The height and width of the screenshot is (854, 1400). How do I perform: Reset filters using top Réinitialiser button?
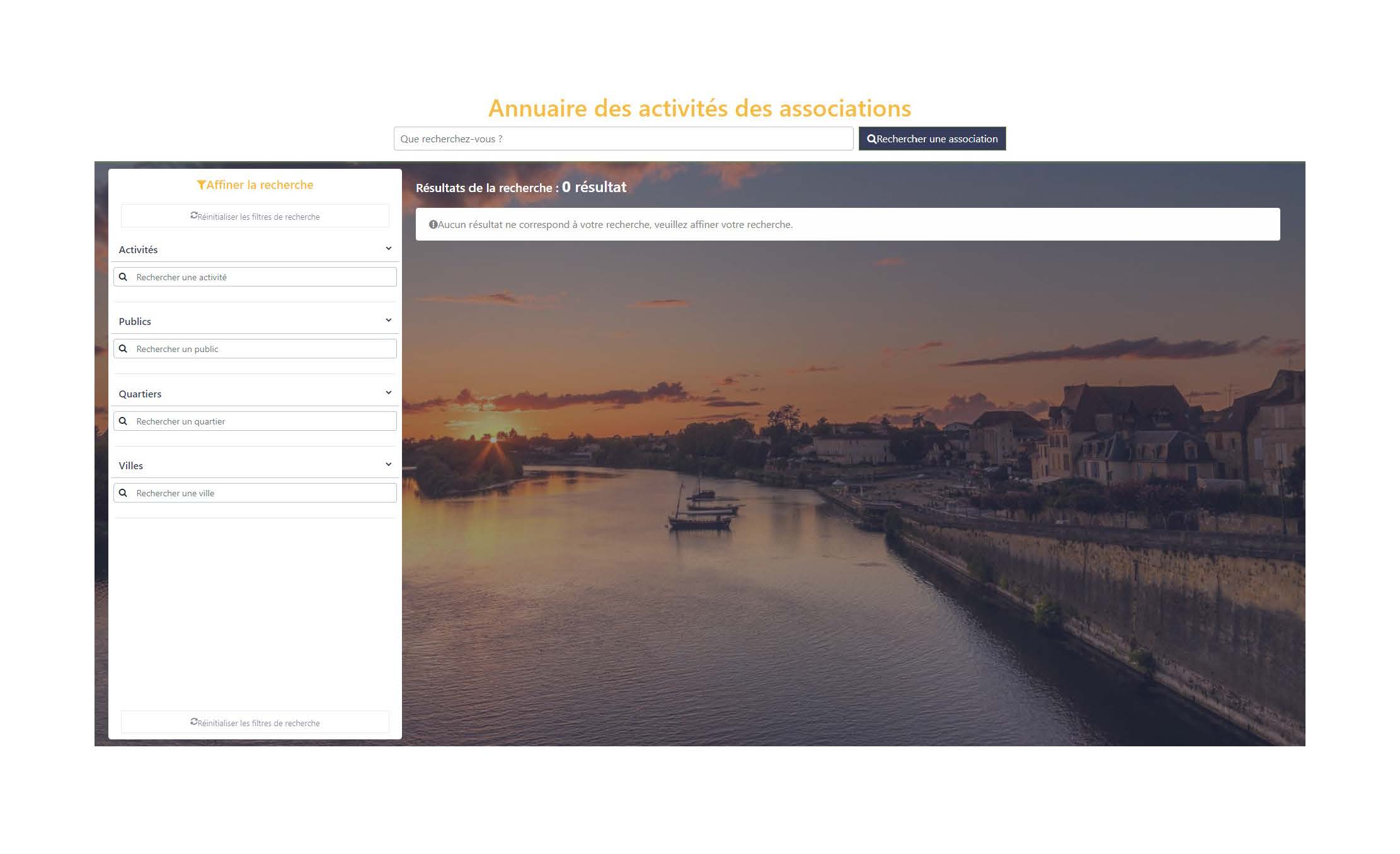(x=255, y=216)
